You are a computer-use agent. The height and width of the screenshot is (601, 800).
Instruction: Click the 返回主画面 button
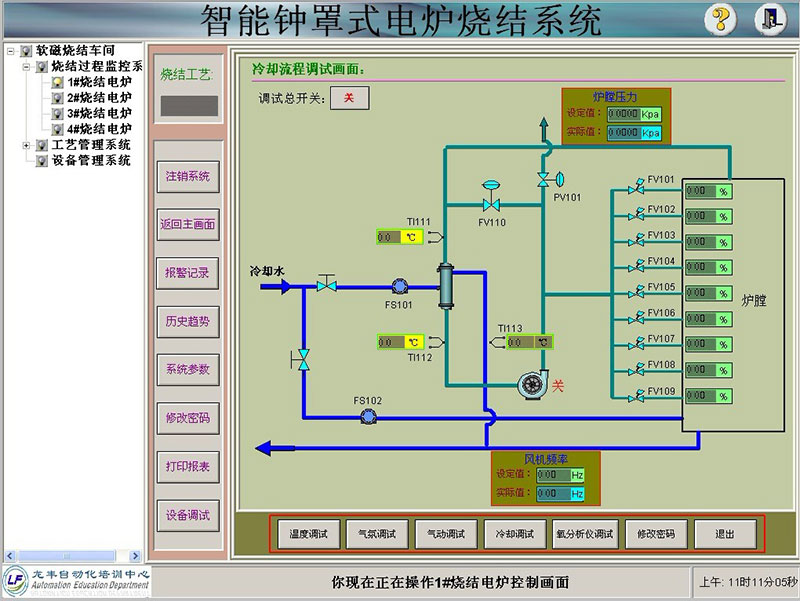click(x=187, y=224)
